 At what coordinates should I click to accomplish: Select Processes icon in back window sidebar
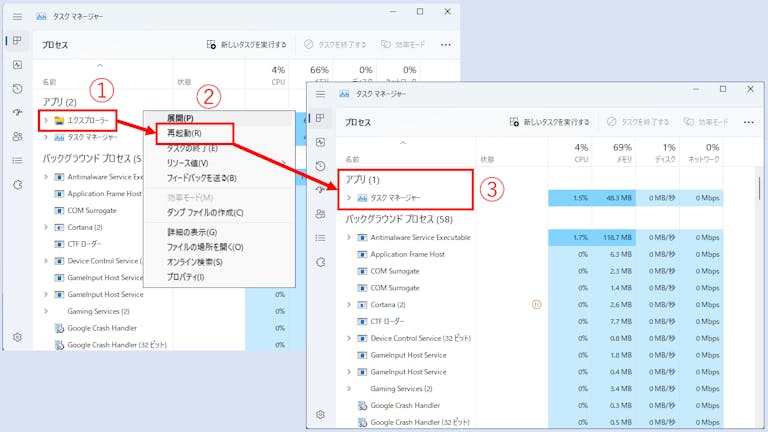[x=17, y=41]
